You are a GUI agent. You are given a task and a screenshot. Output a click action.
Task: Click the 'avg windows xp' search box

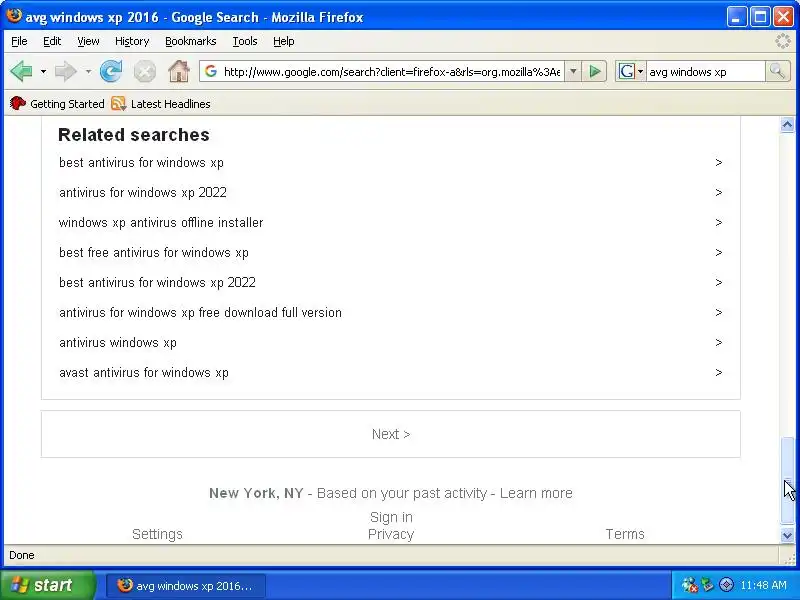706,71
